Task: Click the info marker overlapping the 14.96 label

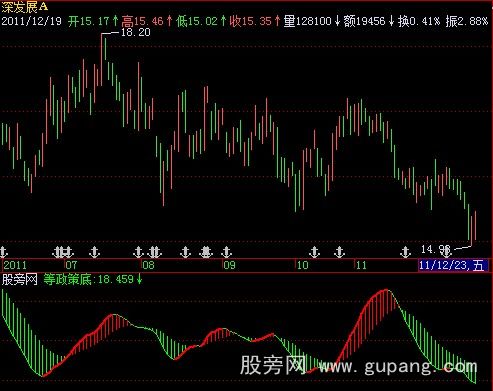Action: [446, 252]
